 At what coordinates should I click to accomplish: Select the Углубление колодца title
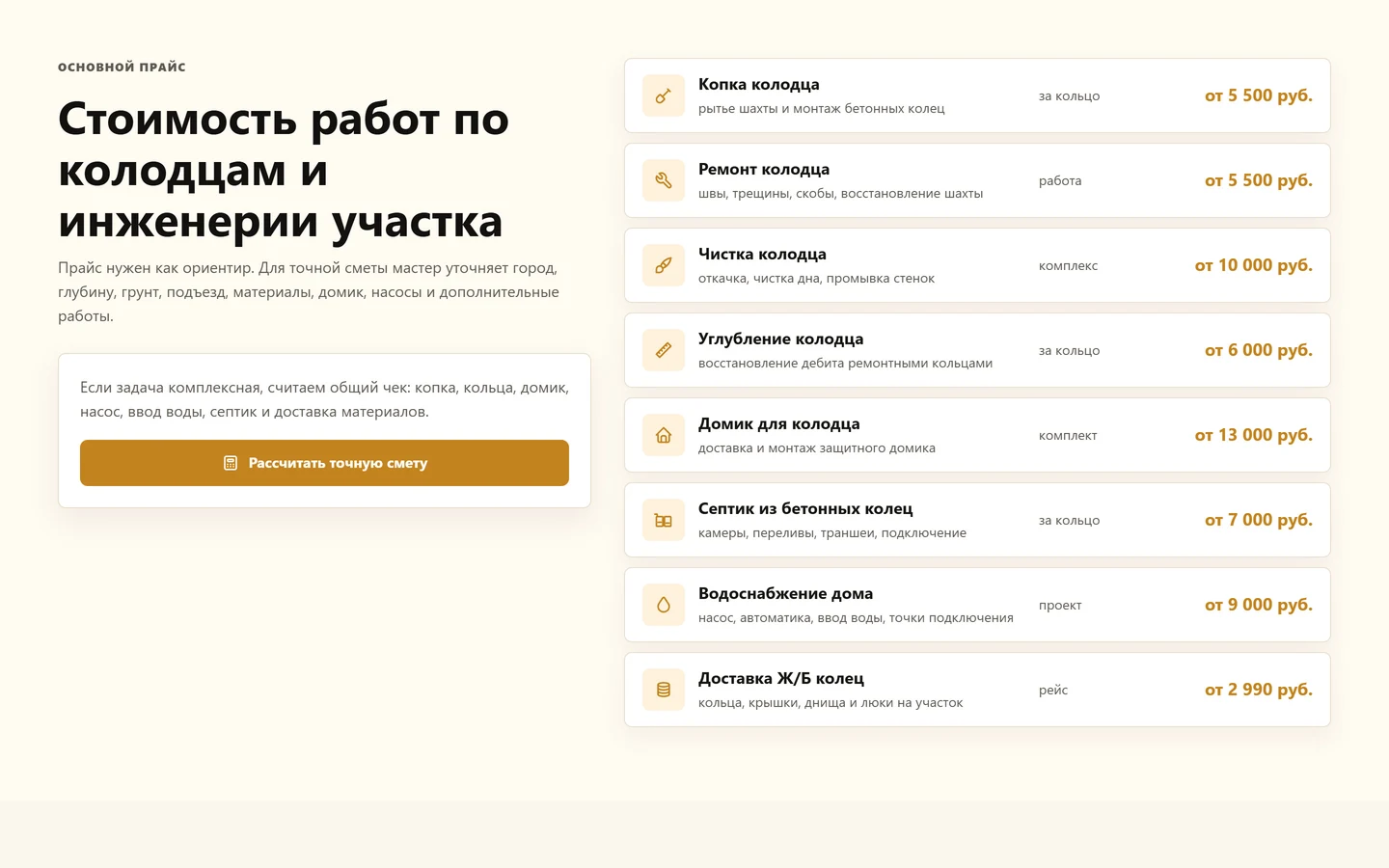click(x=781, y=339)
